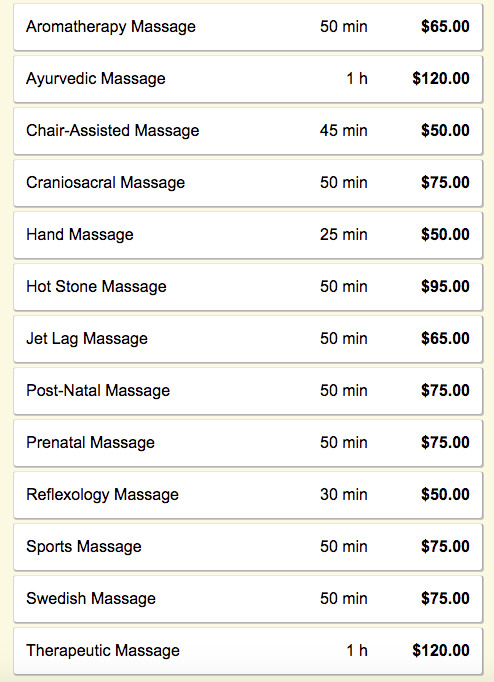The height and width of the screenshot is (682, 494).
Task: Choose the Ayurvedic Massage option
Action: 248,79
